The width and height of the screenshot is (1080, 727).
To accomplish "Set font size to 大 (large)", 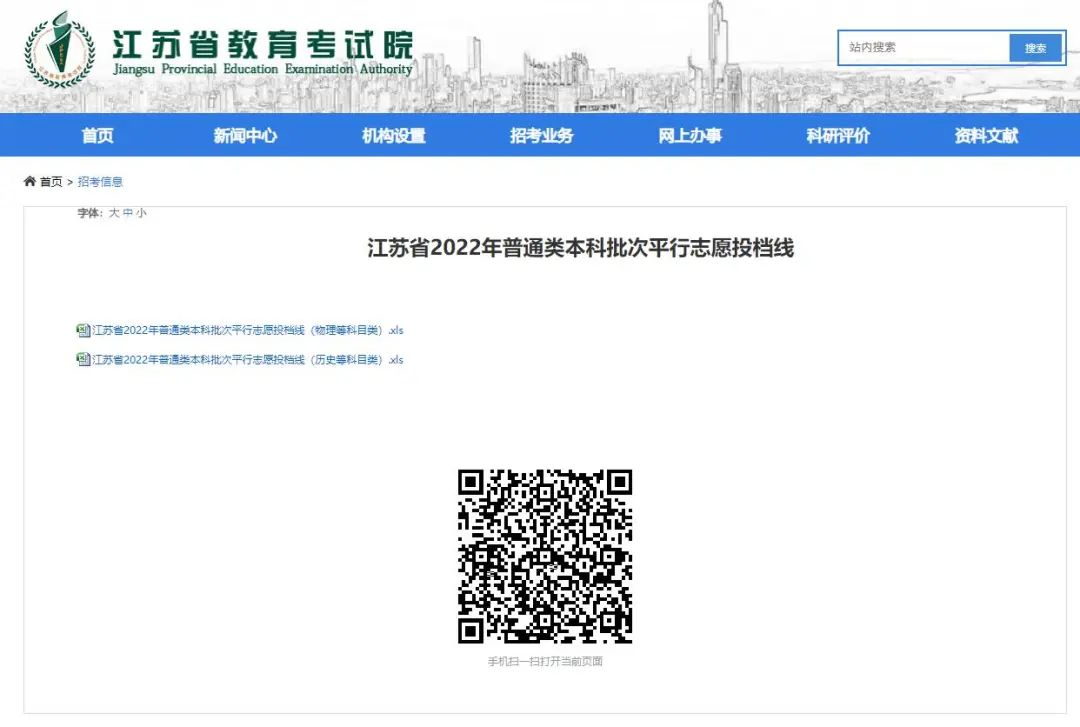I will click(114, 213).
